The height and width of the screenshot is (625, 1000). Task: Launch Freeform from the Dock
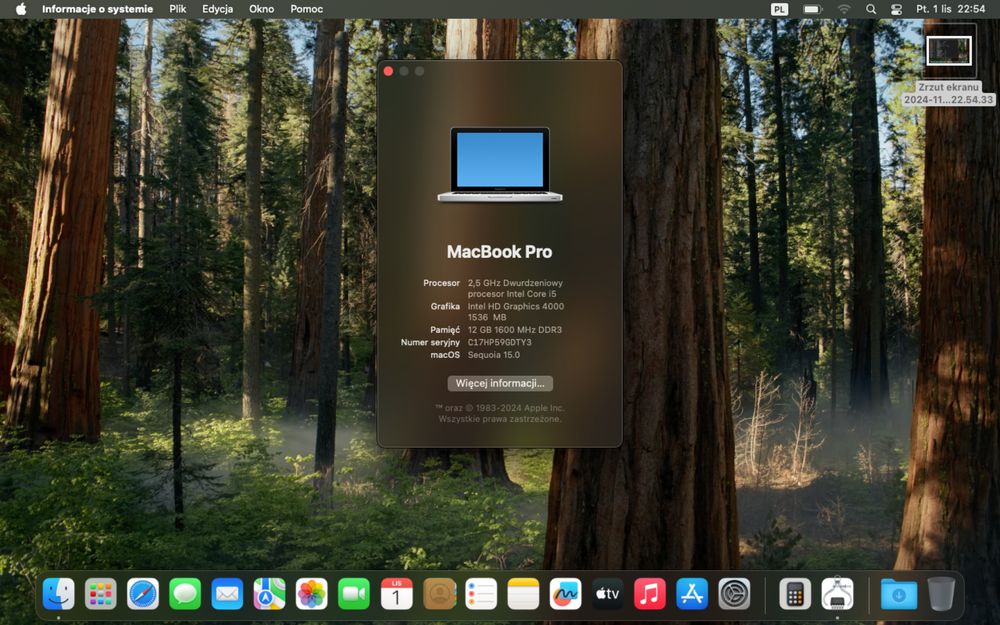coord(565,594)
